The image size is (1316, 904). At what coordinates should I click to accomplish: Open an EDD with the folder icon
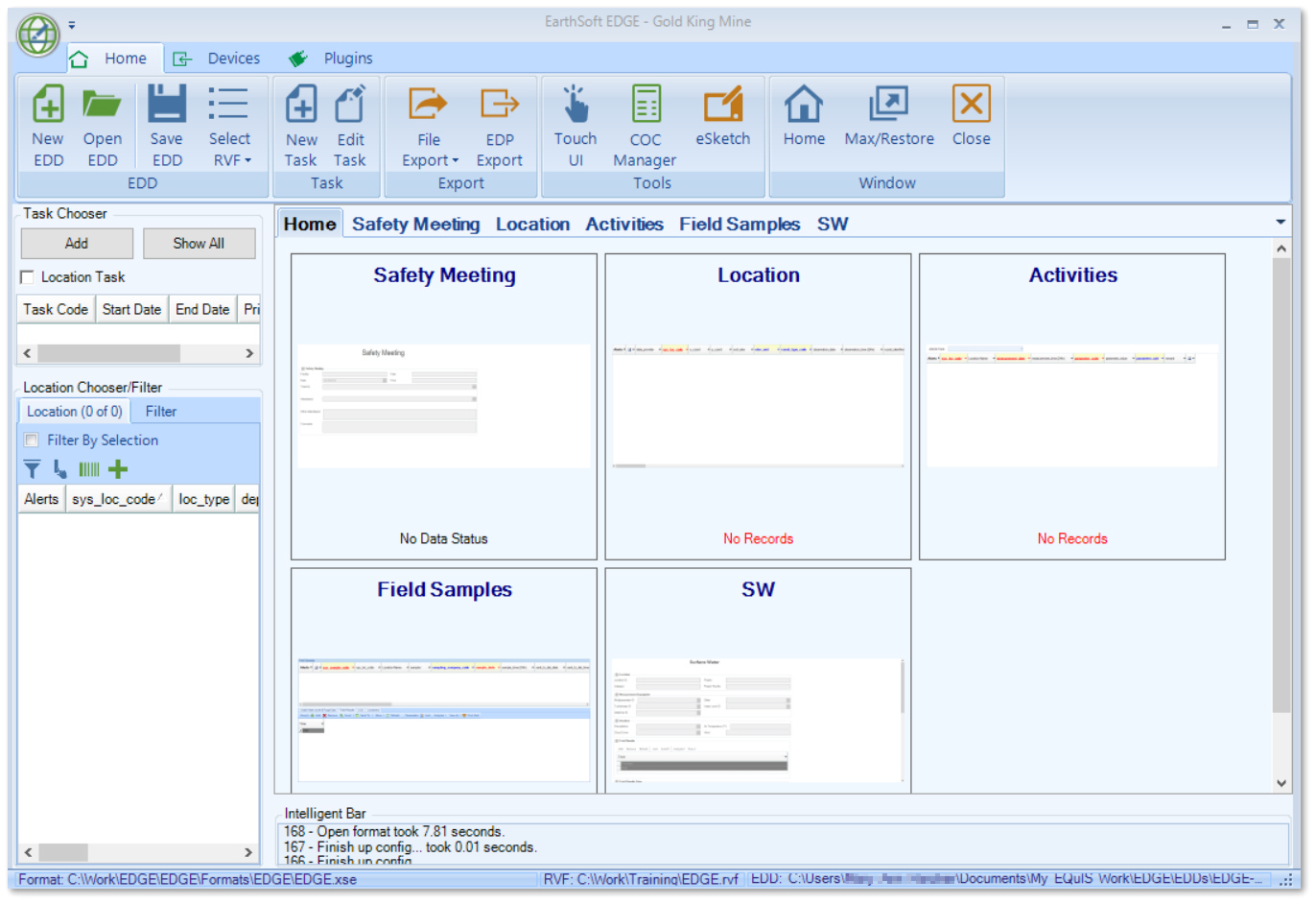point(102,104)
